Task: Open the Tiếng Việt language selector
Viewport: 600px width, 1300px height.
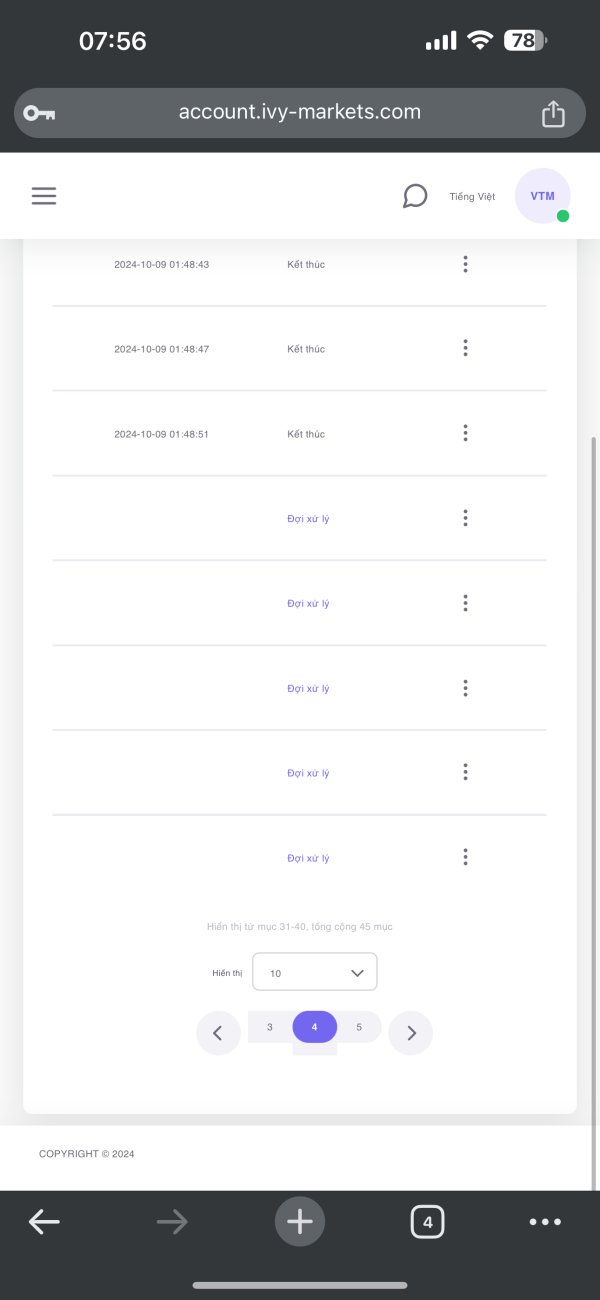Action: point(472,196)
